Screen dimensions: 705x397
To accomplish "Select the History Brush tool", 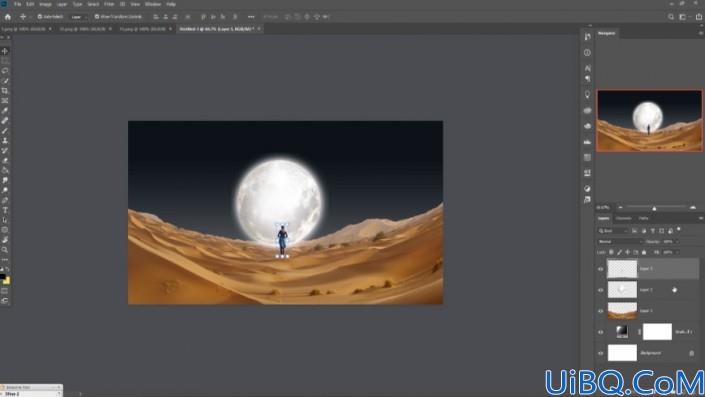I will coord(5,150).
